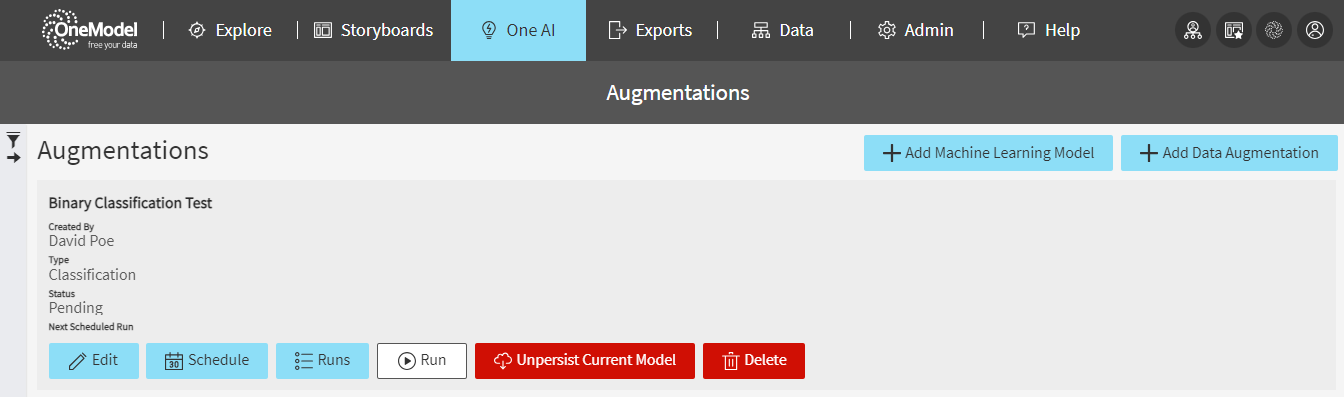This screenshot has height=397, width=1344.
Task: Expand the sidebar with the arrow icon
Action: pyautogui.click(x=14, y=158)
